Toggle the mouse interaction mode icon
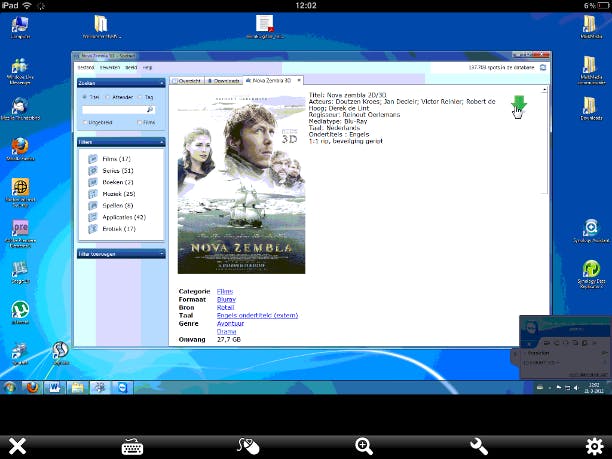The height and width of the screenshot is (459, 612). (248, 446)
